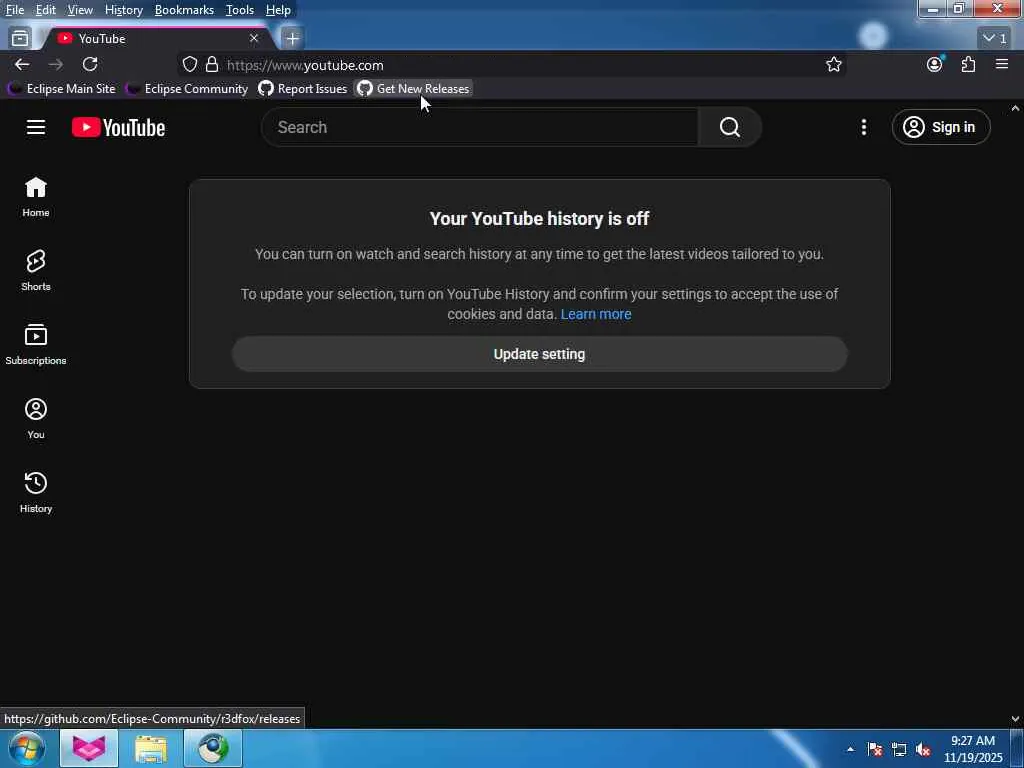Click the 'Your YouTube history is off' heading
The width and height of the screenshot is (1024, 768).
coord(539,219)
